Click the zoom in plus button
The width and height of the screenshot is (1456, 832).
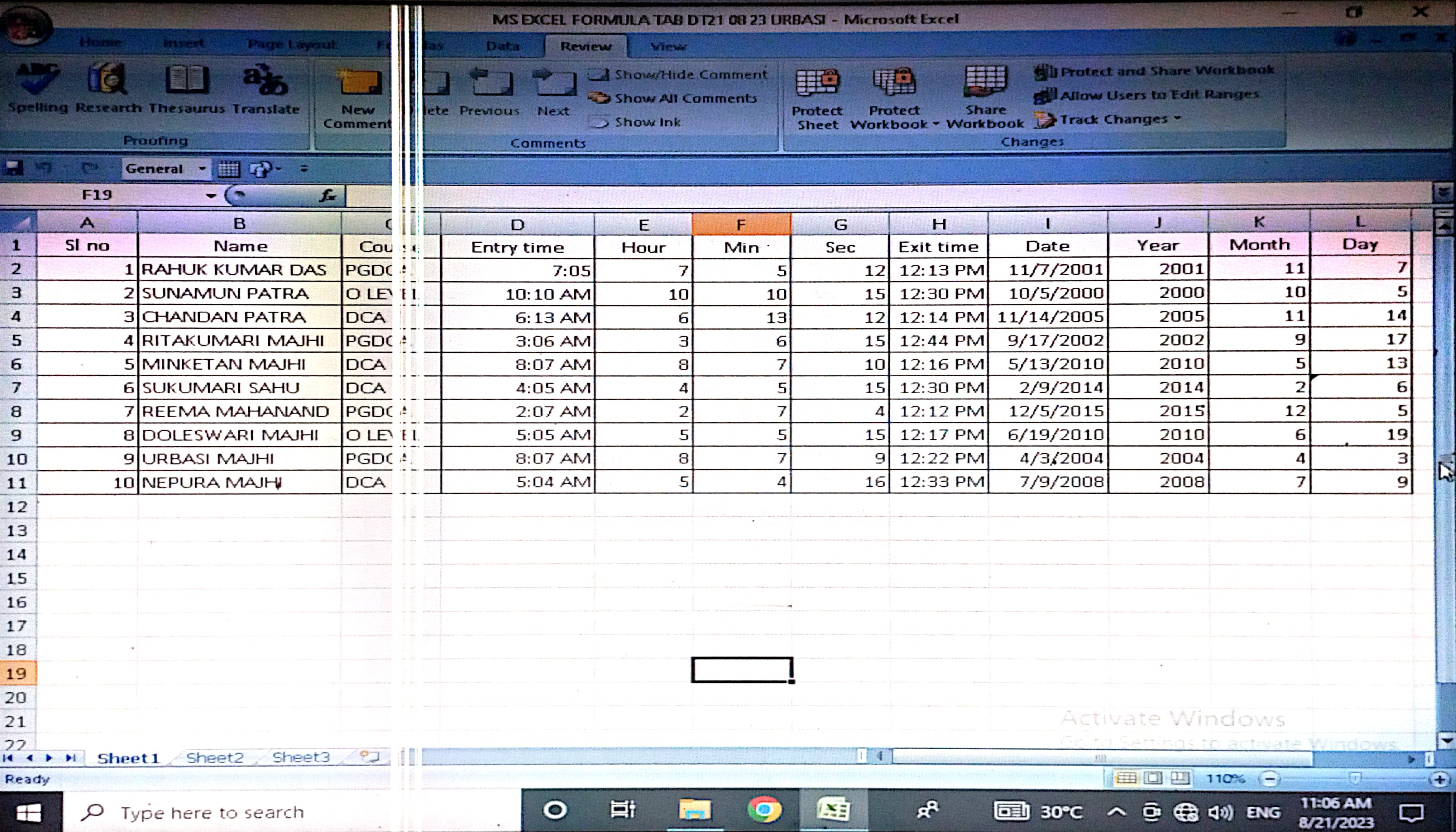pyautogui.click(x=1439, y=779)
